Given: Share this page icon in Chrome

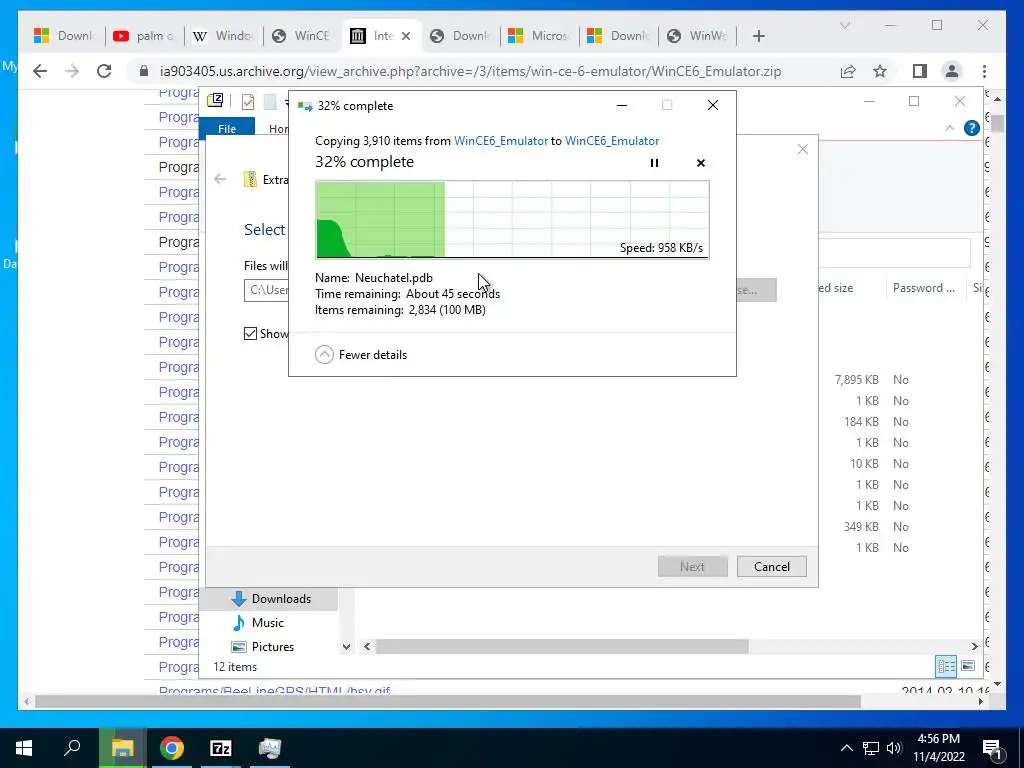Looking at the screenshot, I should coord(848,71).
